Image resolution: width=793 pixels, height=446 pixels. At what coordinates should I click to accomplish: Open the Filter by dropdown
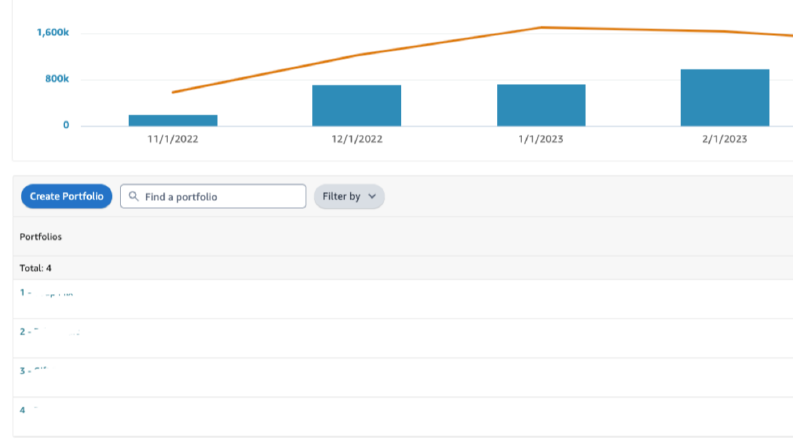pos(349,196)
